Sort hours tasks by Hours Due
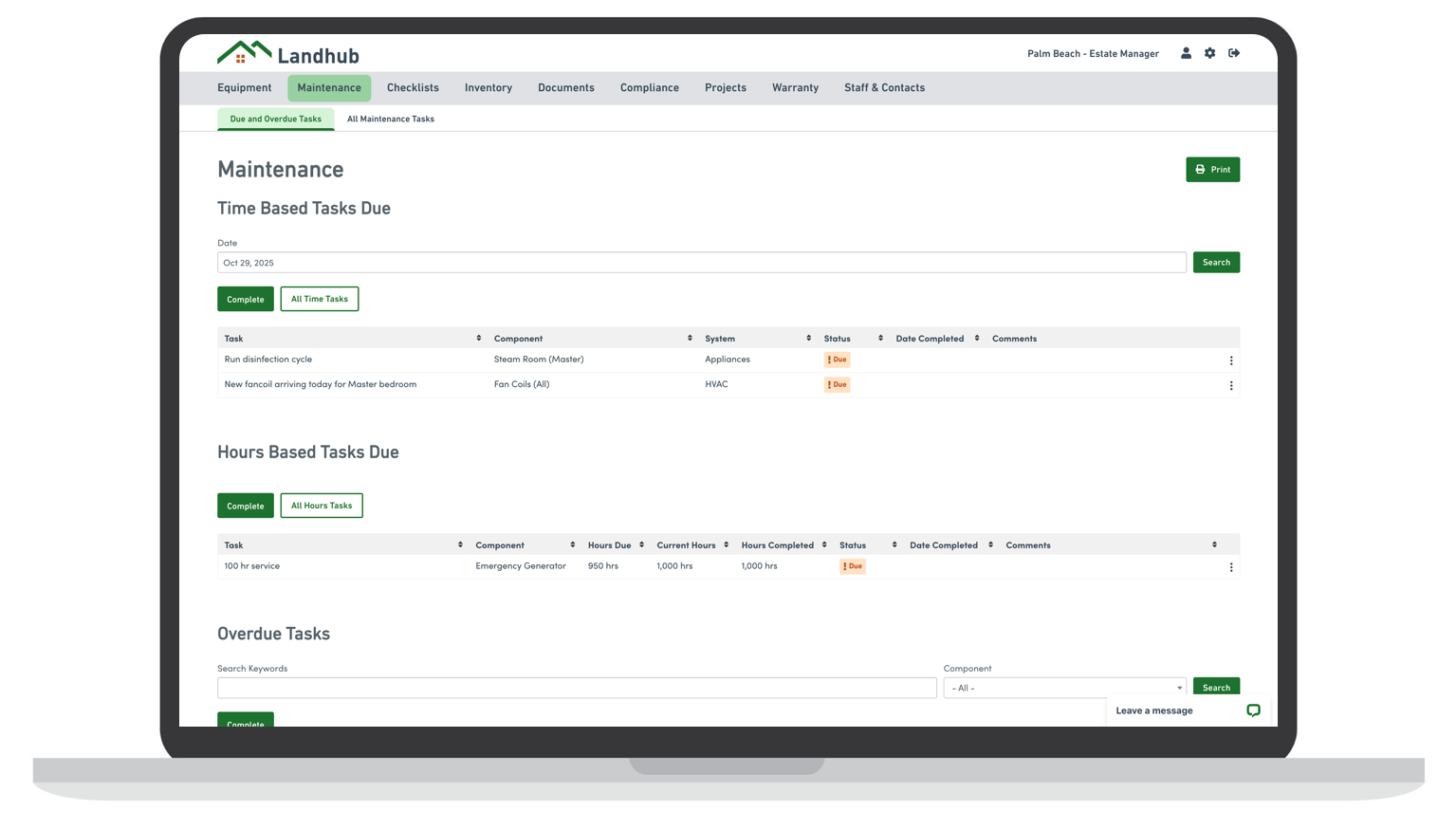Image resolution: width=1456 pixels, height=830 pixels. click(641, 545)
